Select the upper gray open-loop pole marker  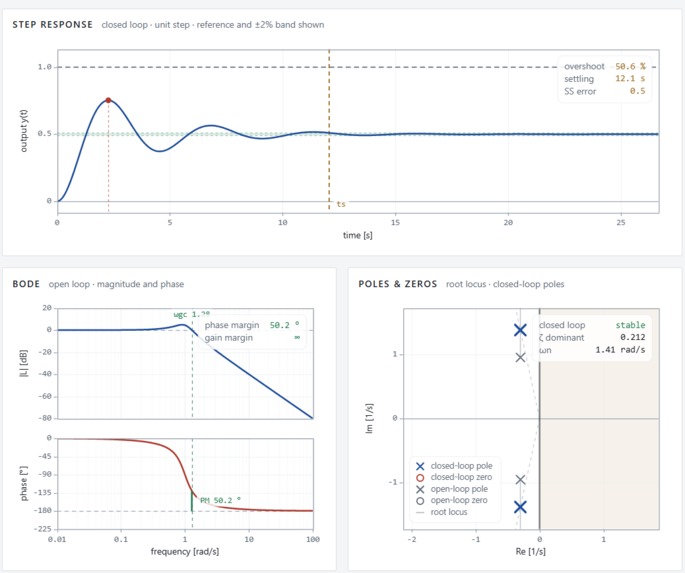(520, 357)
